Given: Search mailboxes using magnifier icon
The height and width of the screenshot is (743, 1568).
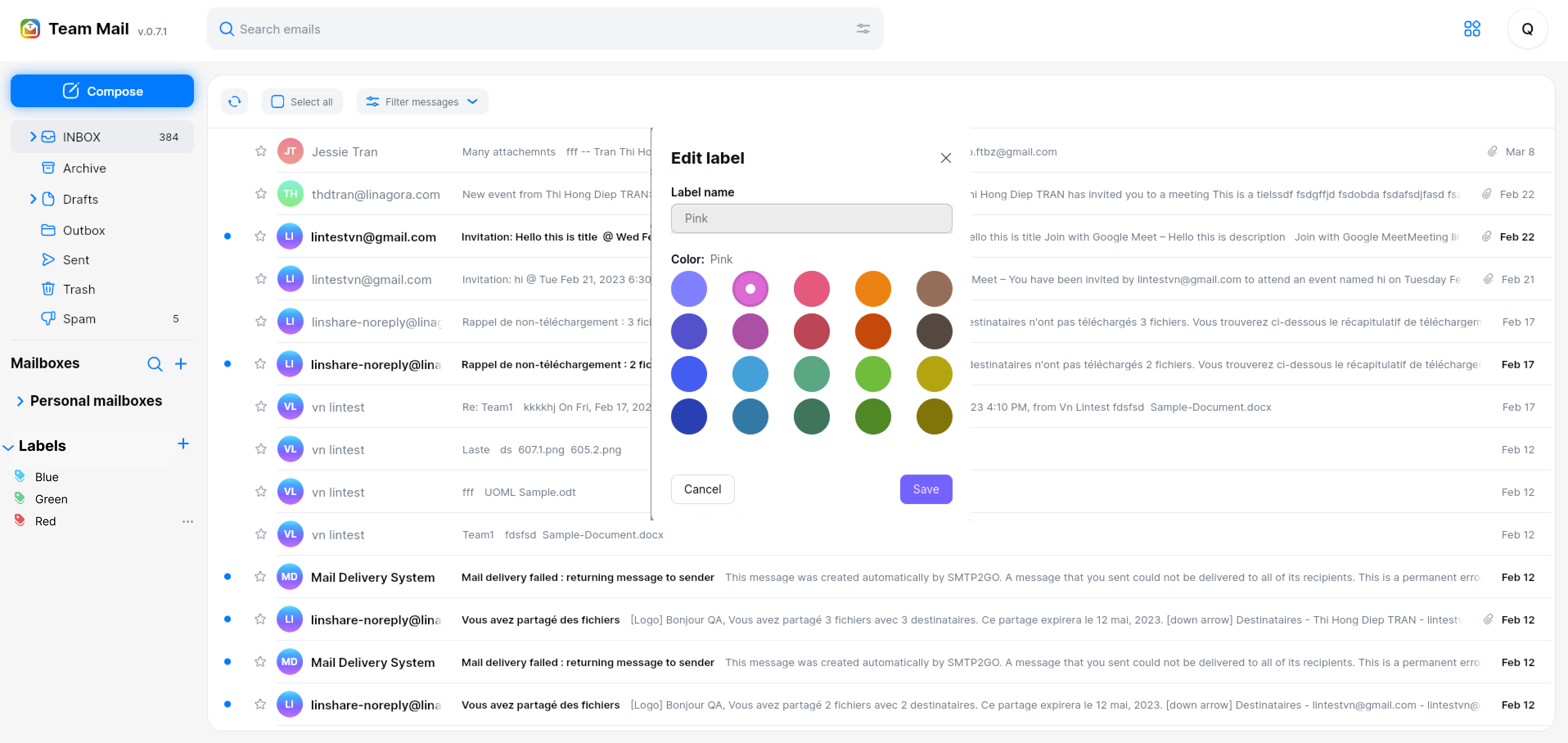Looking at the screenshot, I should click(155, 364).
